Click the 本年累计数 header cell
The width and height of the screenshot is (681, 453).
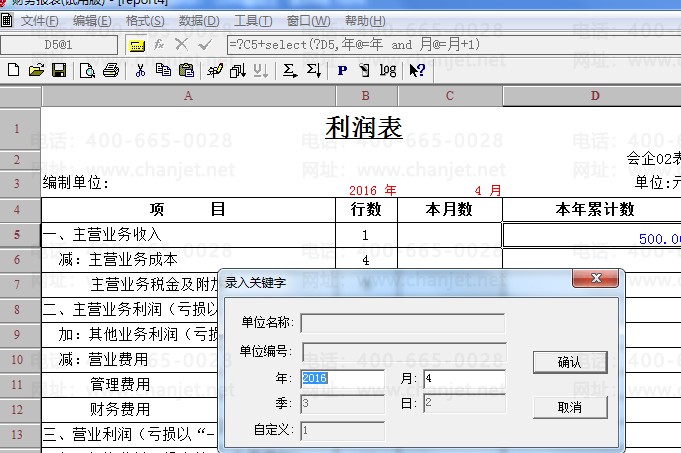point(592,210)
